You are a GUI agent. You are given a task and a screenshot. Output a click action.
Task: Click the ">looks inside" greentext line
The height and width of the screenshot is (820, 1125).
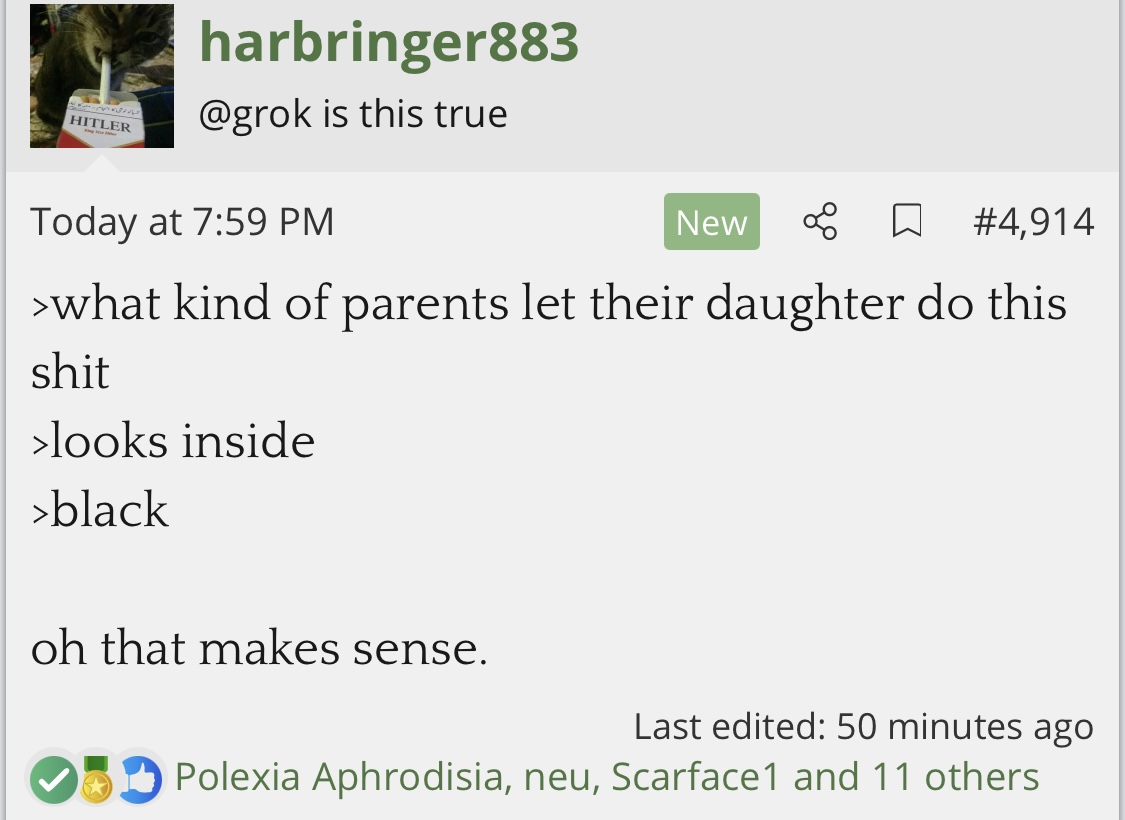[x=173, y=441]
